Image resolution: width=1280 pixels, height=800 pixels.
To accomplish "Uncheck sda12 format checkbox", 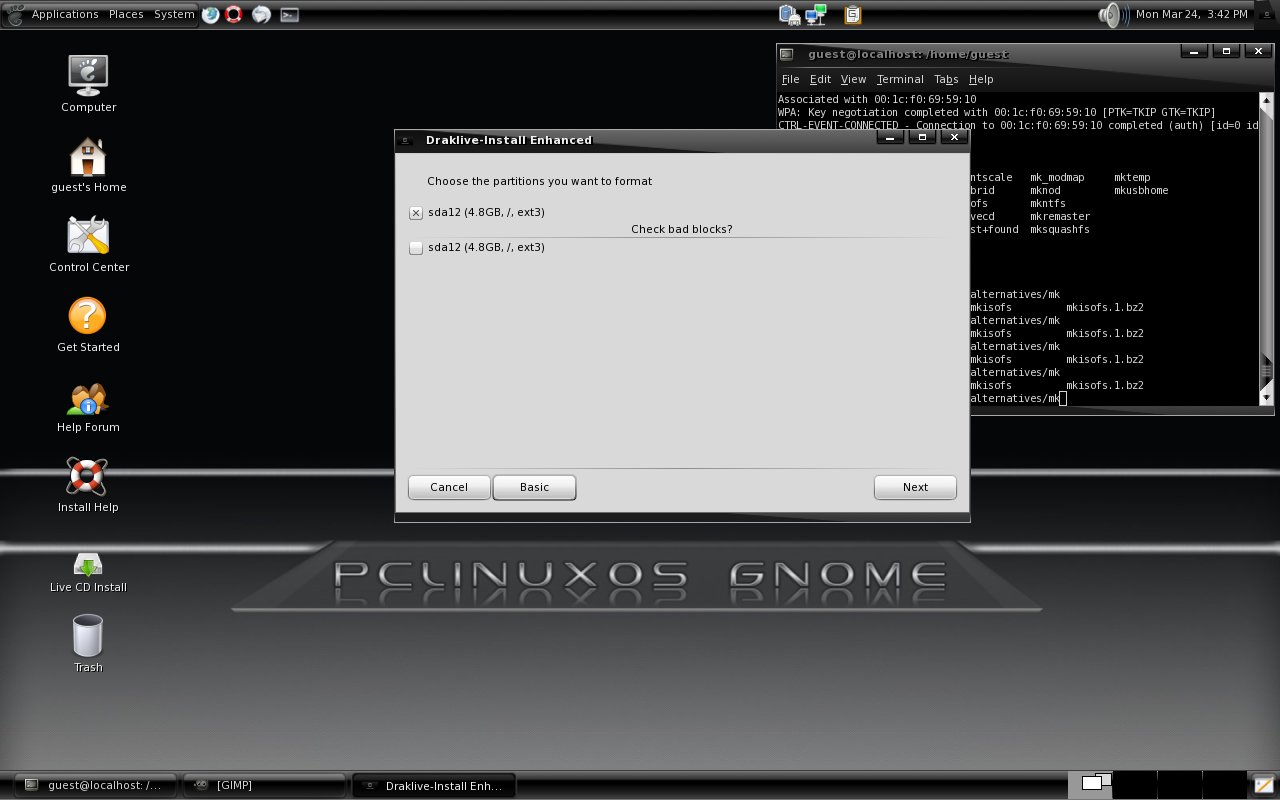I will pos(416,213).
